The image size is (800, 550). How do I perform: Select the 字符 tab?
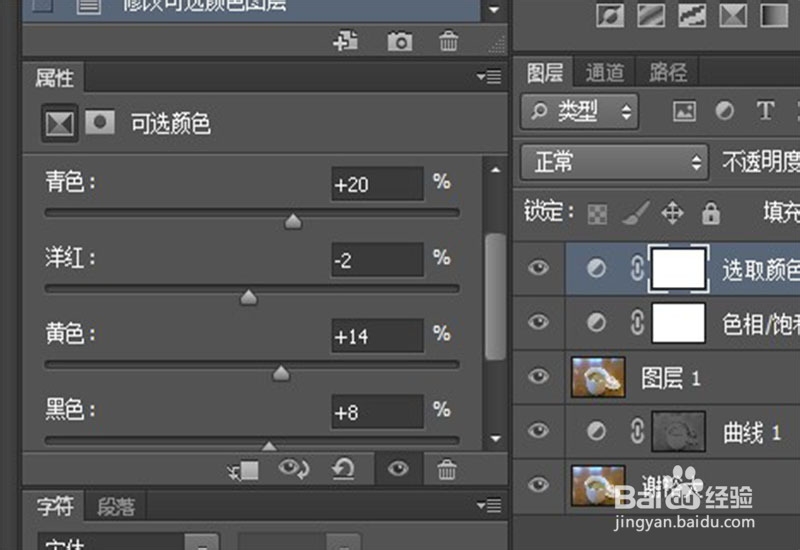click(54, 506)
